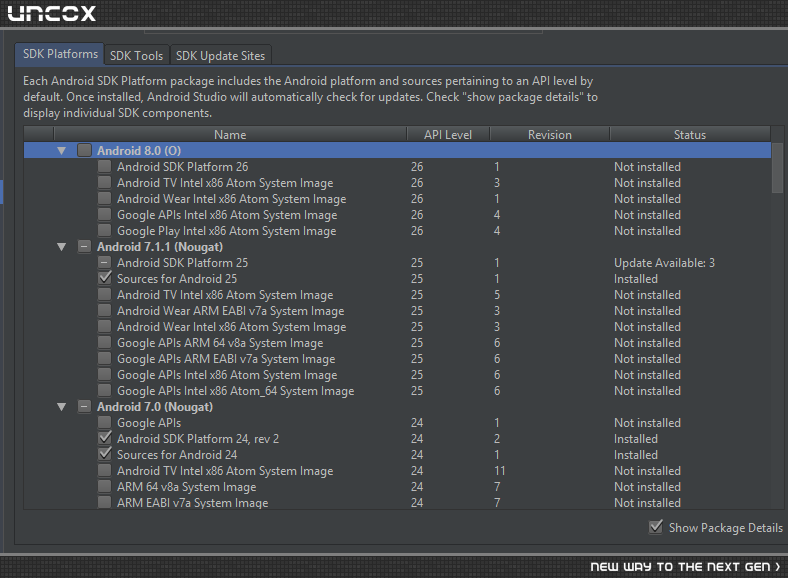Switch to the SDK Platforms tab

60,54
